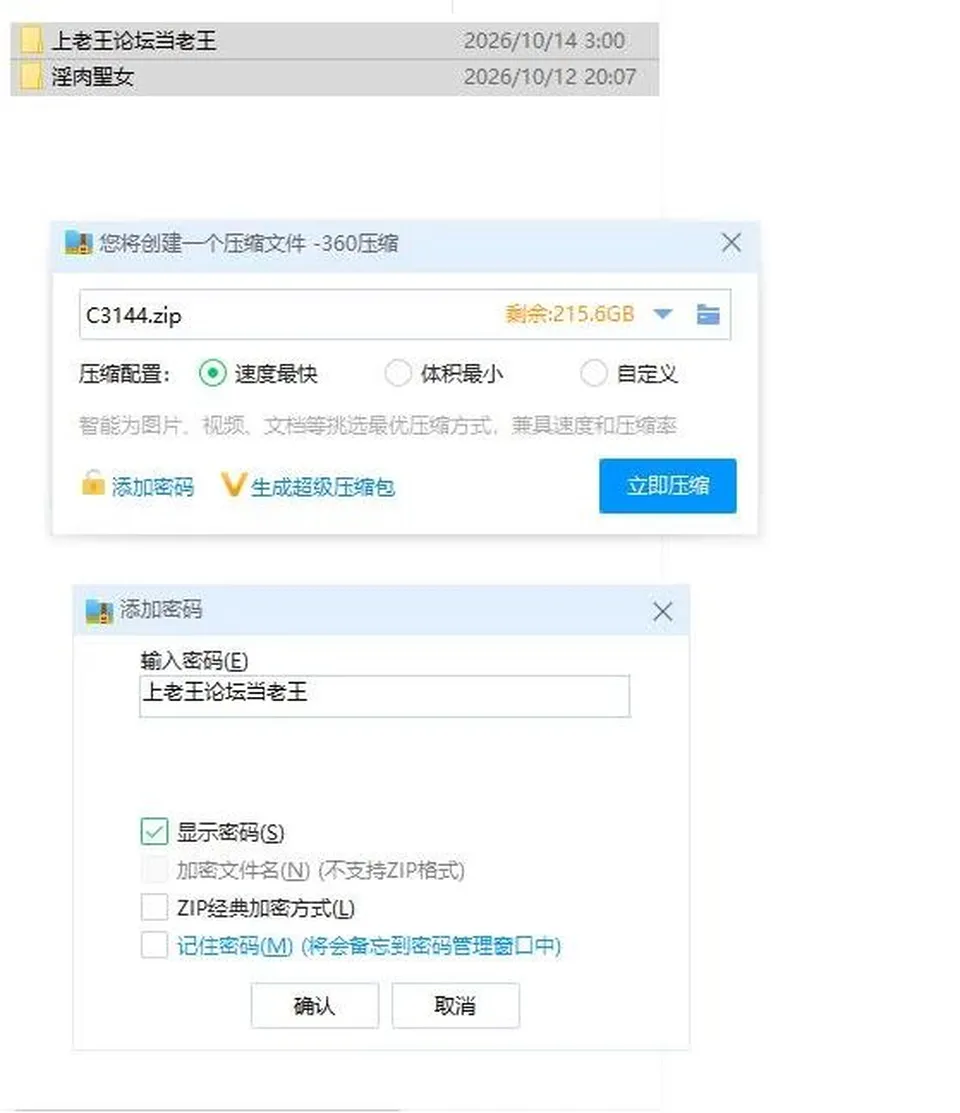Click the folder icon of 上老王论坛当老王
This screenshot has width=960, height=1113.
click(31, 40)
